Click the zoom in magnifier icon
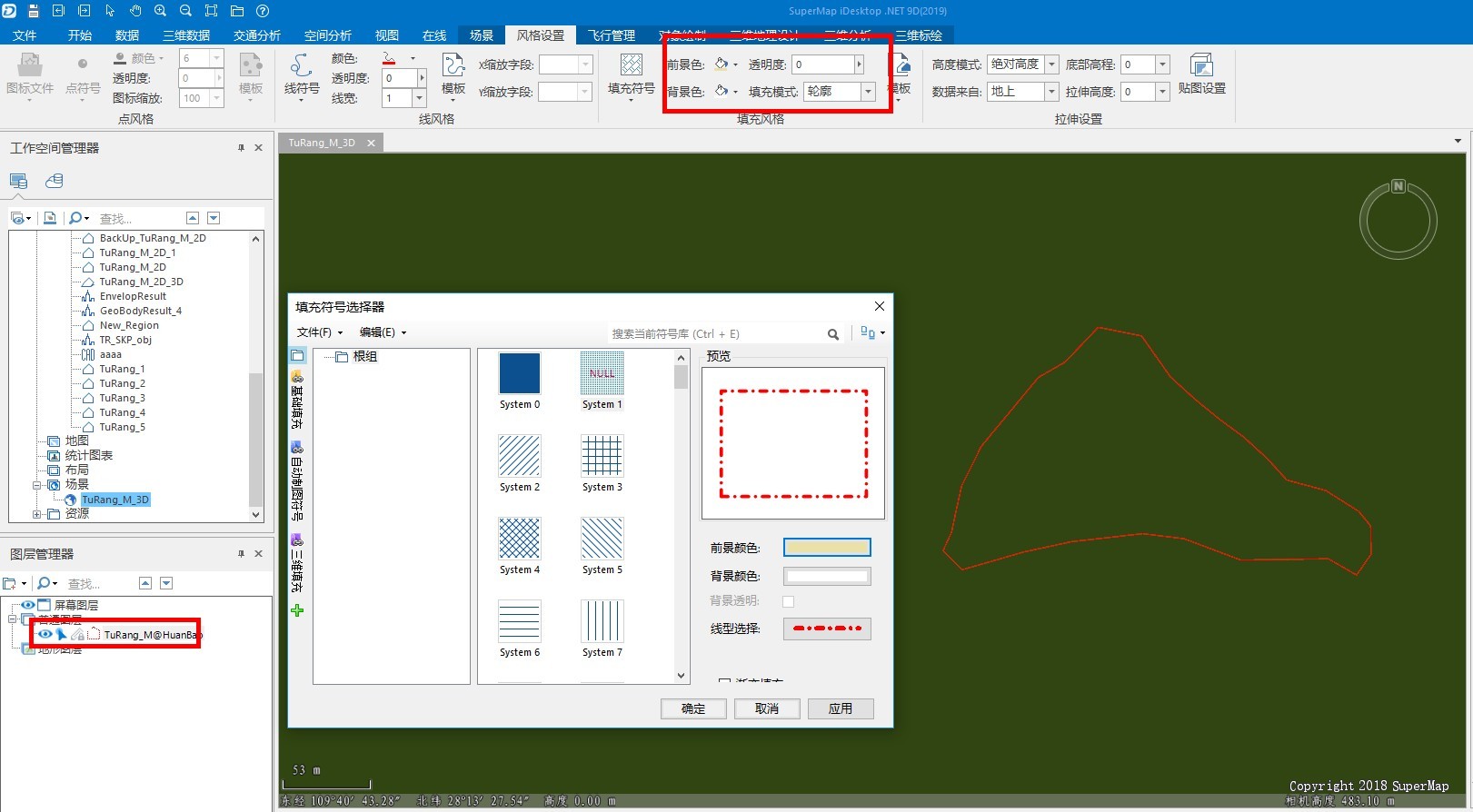Viewport: 1473px width, 812px height. pyautogui.click(x=160, y=11)
